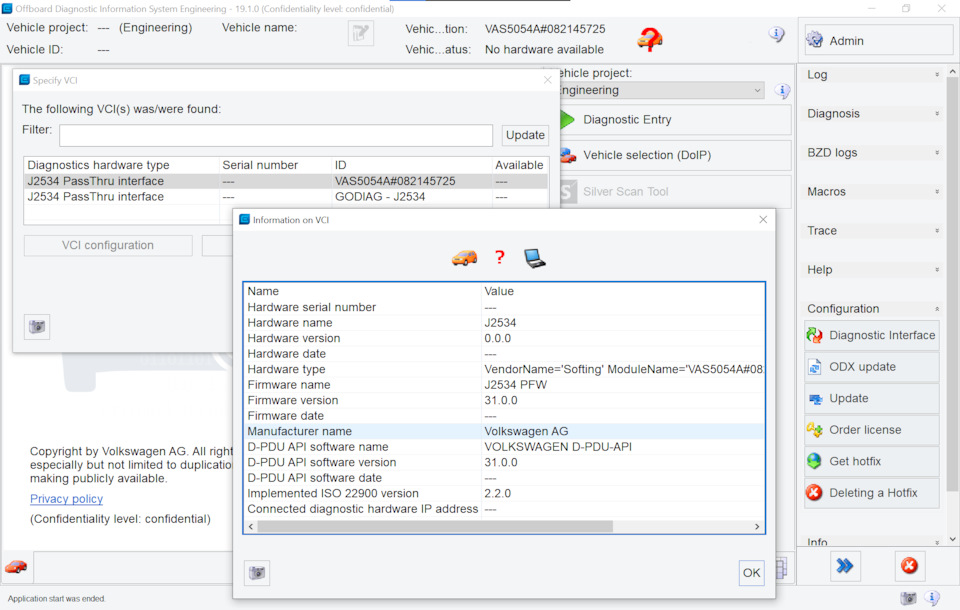Click the Diagnostic Interface icon
The height and width of the screenshot is (610, 960).
(x=814, y=335)
